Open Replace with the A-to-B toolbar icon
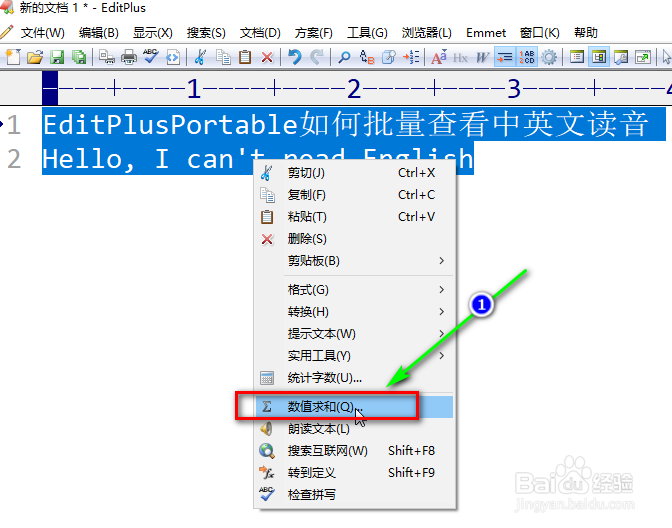Image resolution: width=672 pixels, height=528 pixels. [x=367, y=57]
